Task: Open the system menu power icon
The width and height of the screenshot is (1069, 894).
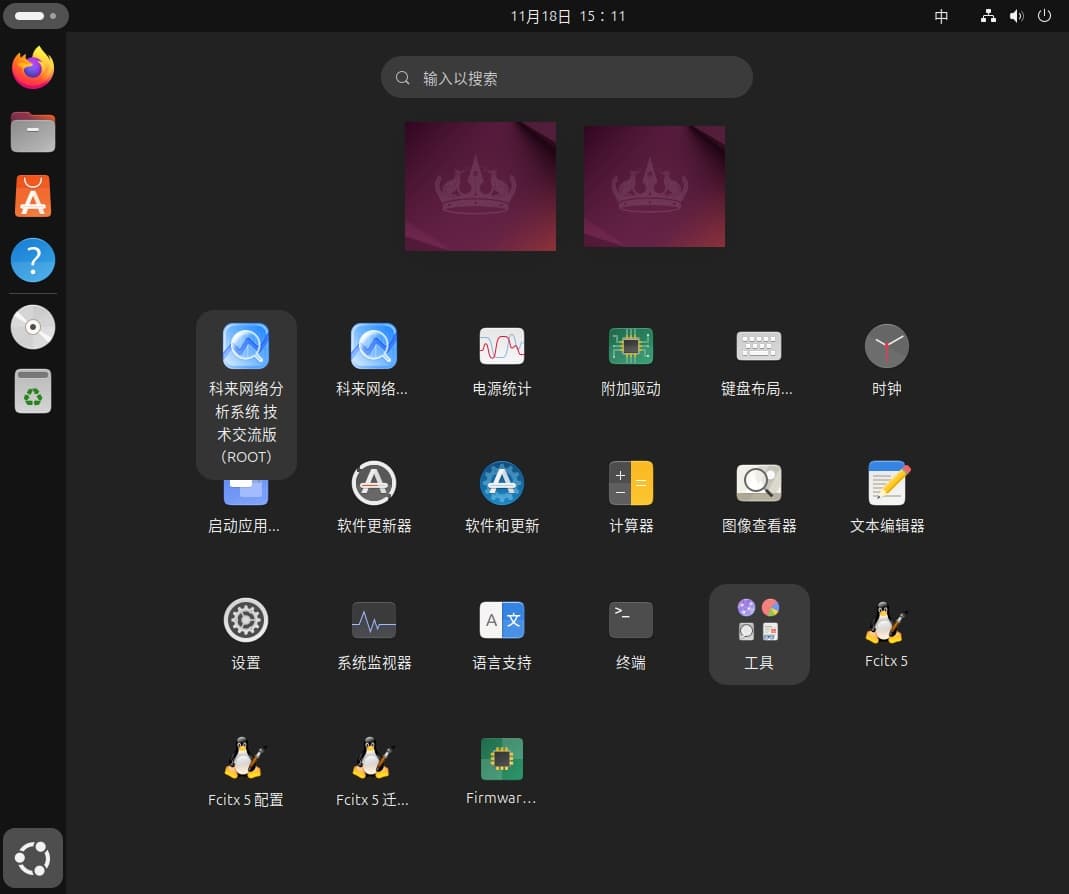Action: 1044,16
